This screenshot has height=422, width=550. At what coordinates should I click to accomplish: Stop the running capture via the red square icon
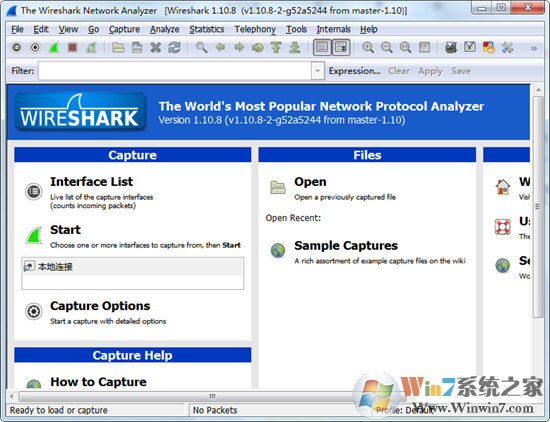[73, 47]
